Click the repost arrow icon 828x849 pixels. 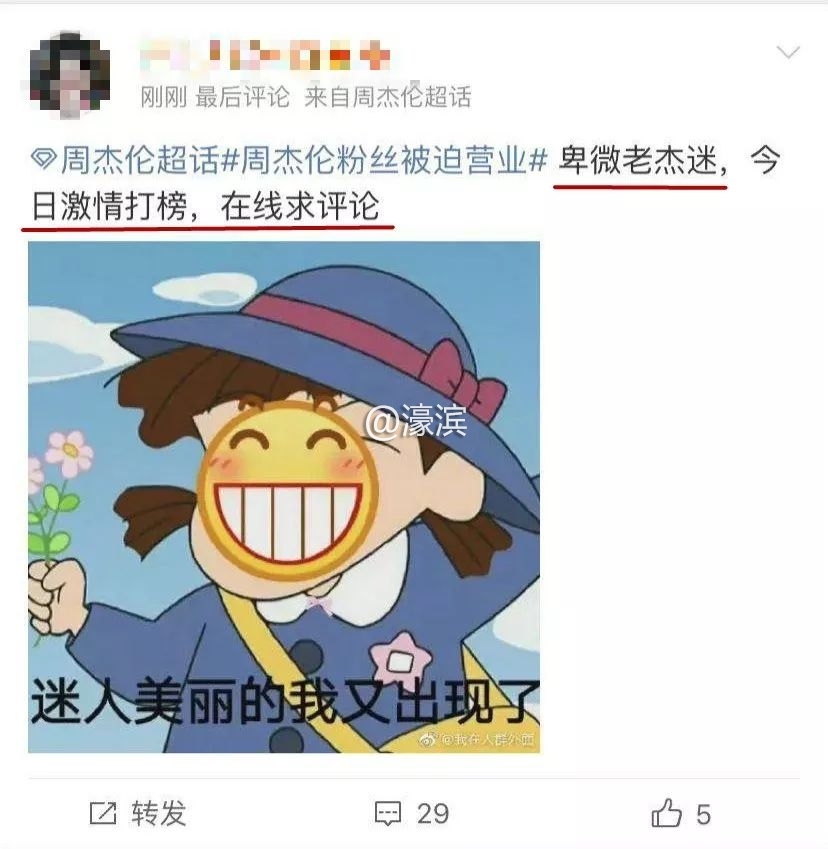point(103,813)
